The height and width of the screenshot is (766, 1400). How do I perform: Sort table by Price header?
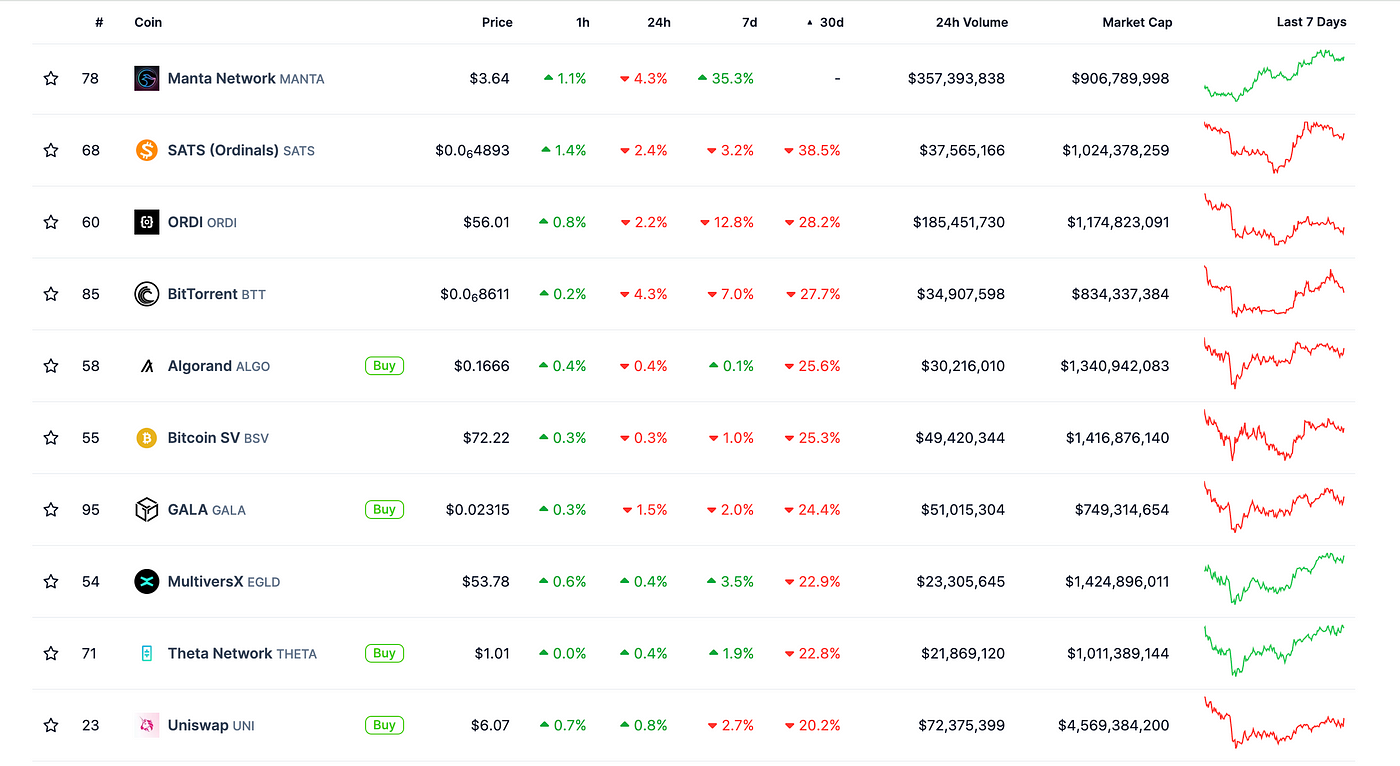click(x=497, y=22)
